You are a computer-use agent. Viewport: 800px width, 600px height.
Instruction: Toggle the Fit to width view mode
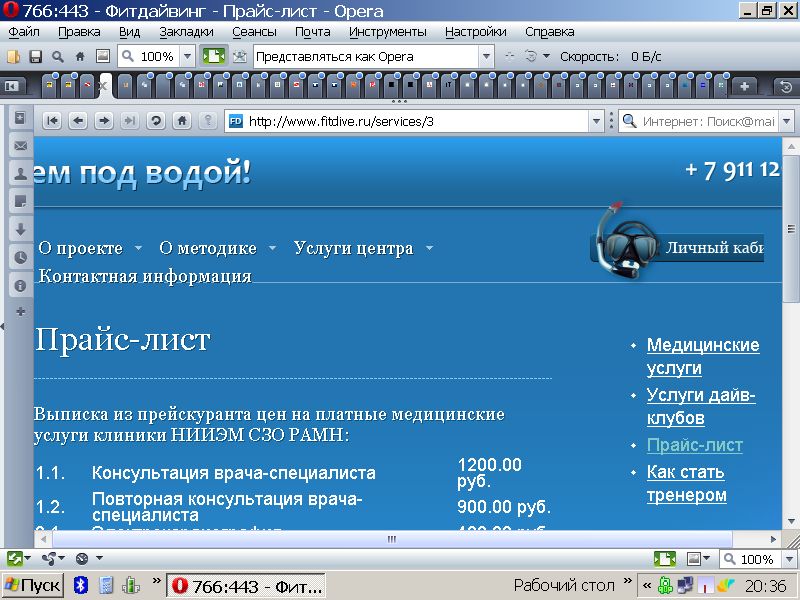213,57
